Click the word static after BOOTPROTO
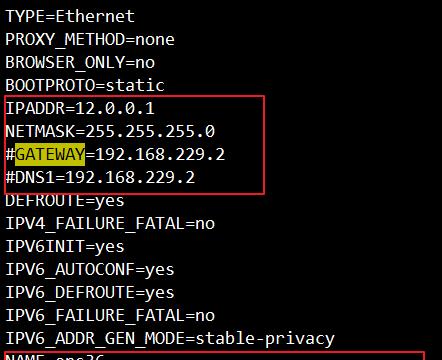 [135, 85]
